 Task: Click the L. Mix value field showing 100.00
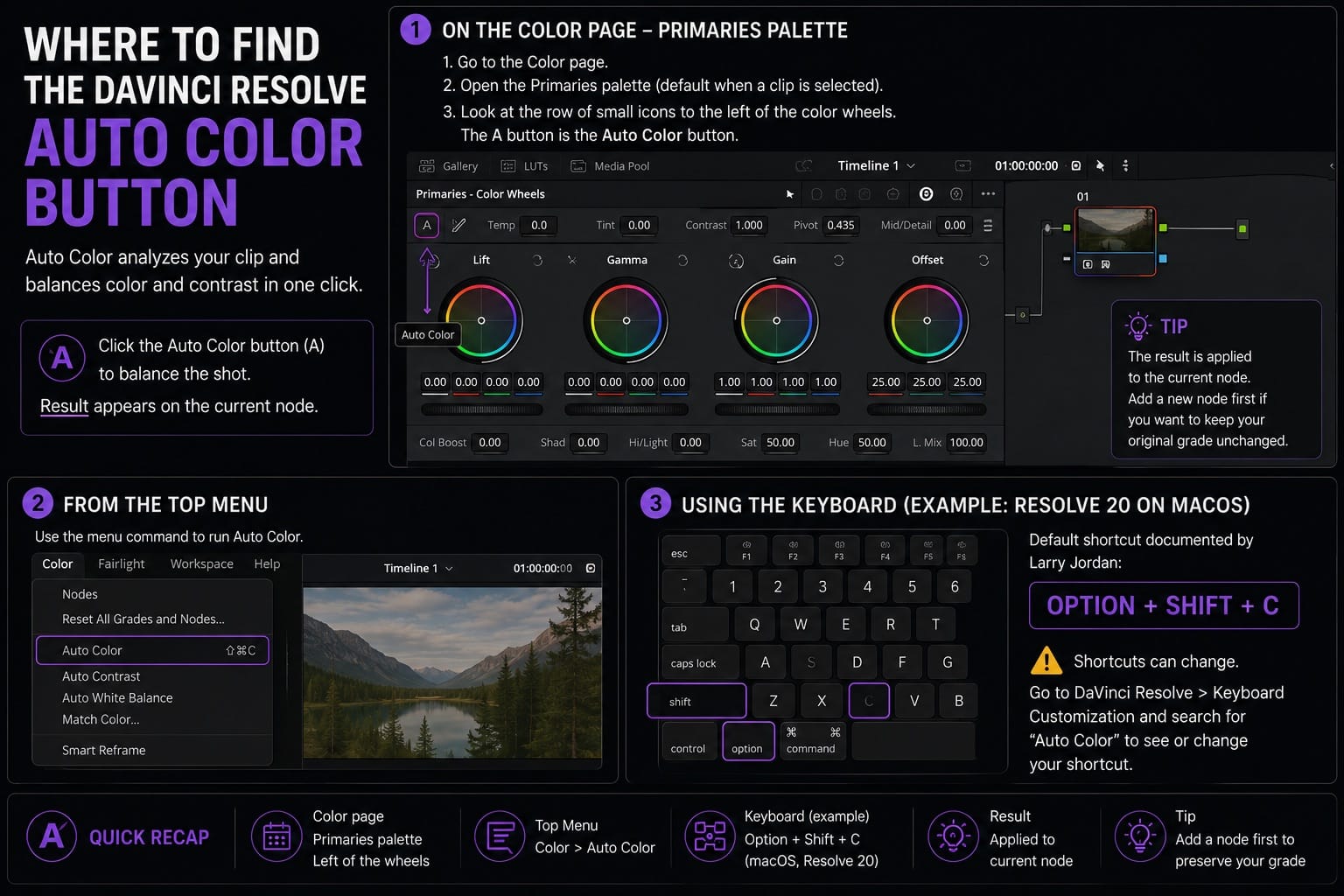tap(966, 443)
